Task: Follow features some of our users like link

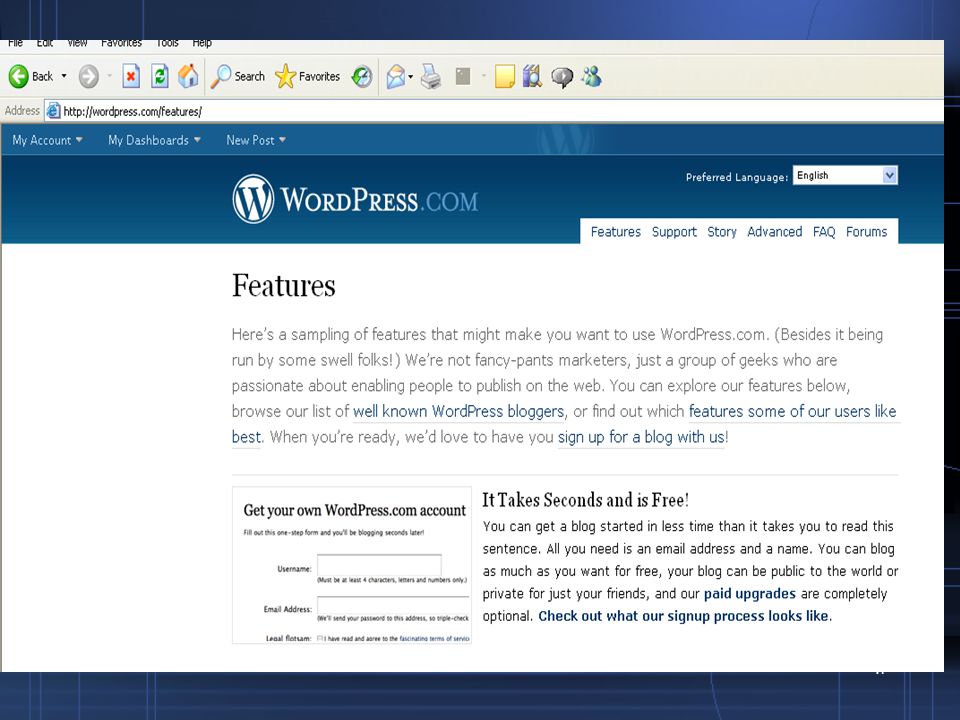Action: tap(792, 411)
